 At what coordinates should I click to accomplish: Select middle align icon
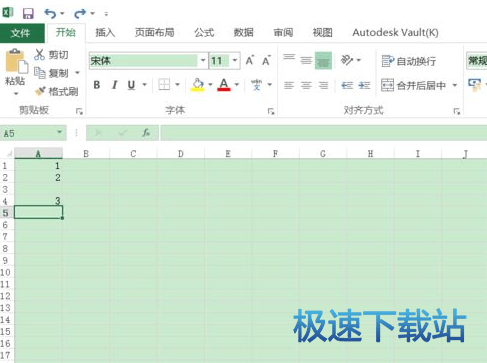coord(306,60)
